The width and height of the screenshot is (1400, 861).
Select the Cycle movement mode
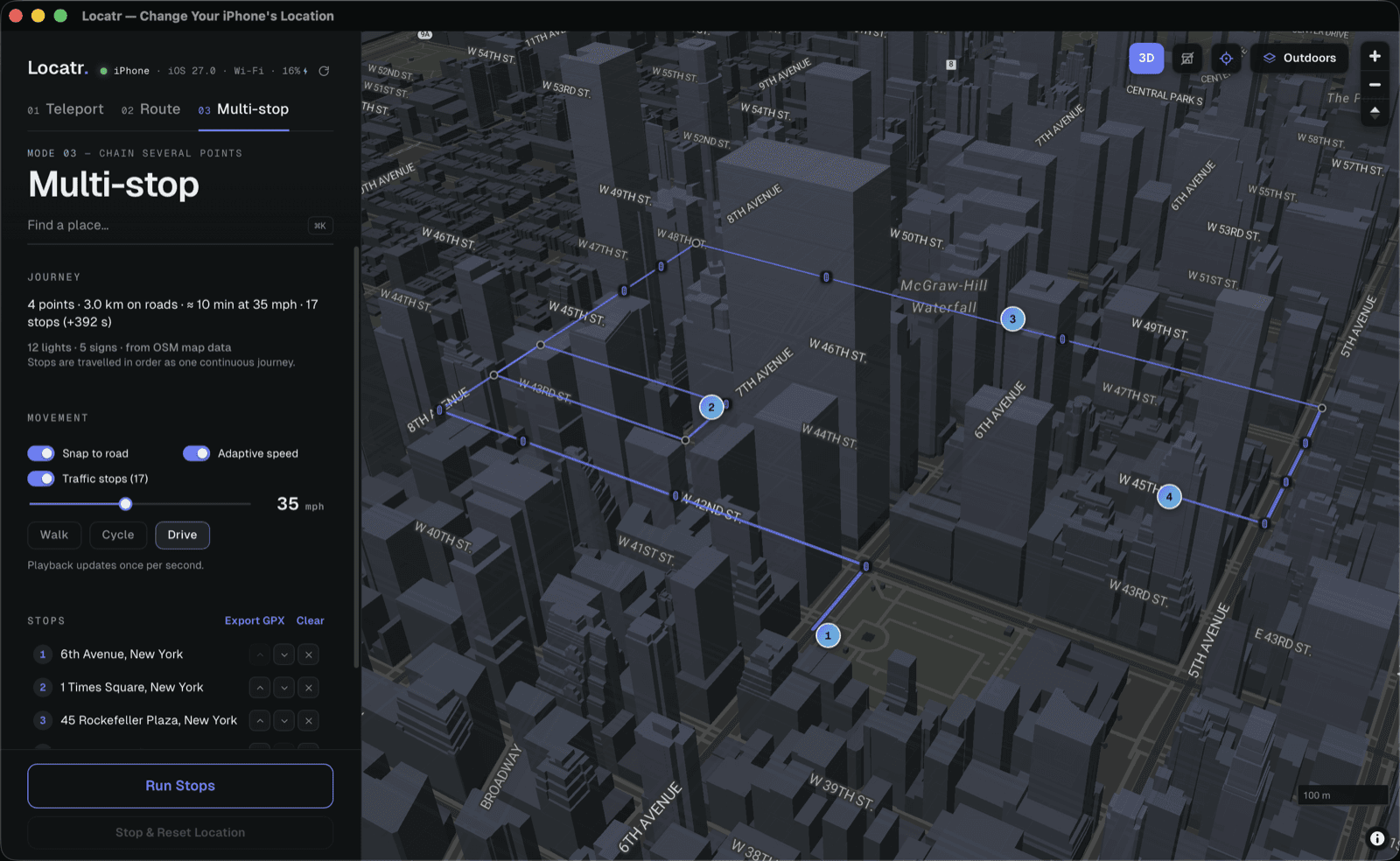(118, 535)
